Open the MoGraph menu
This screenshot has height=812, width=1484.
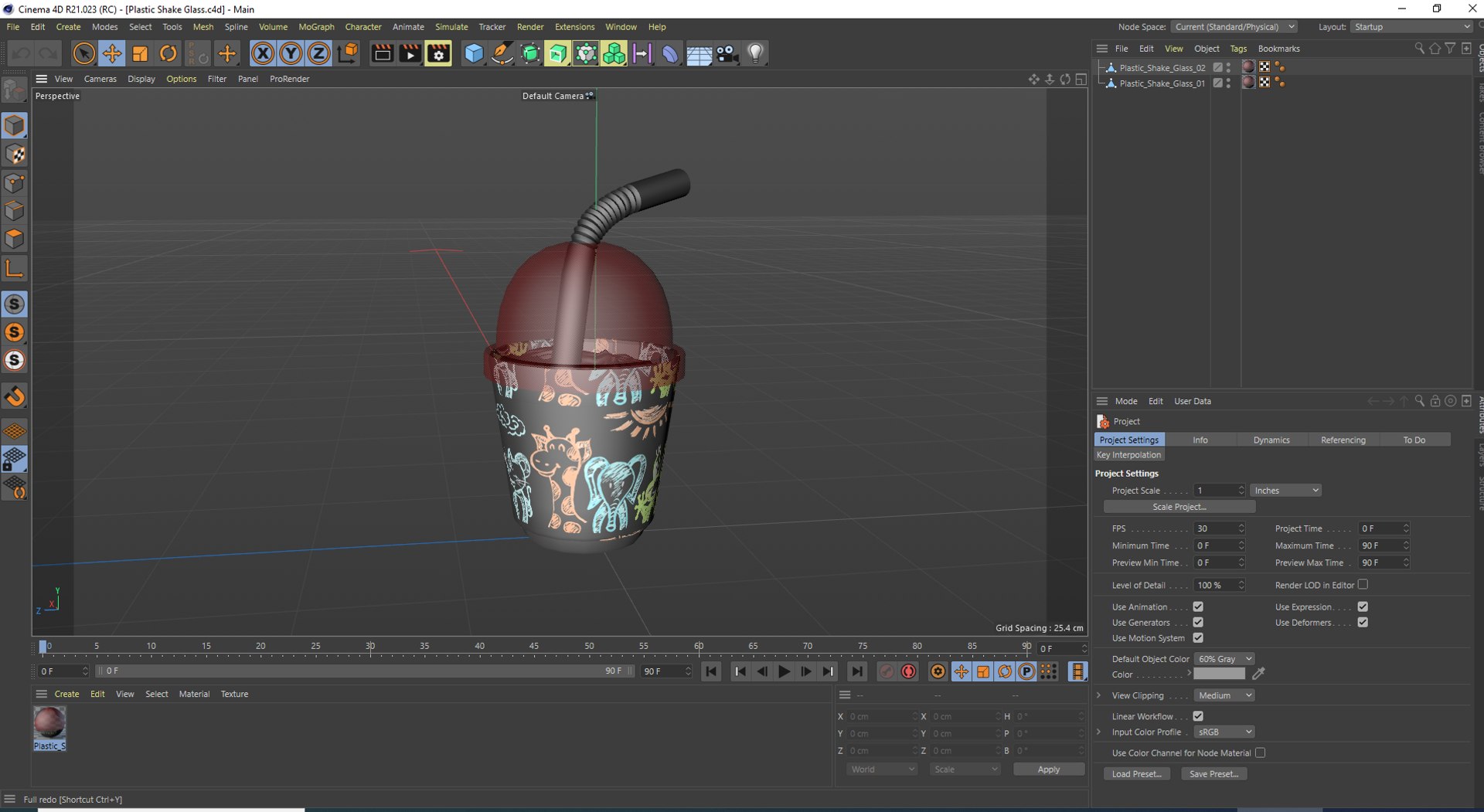316,26
